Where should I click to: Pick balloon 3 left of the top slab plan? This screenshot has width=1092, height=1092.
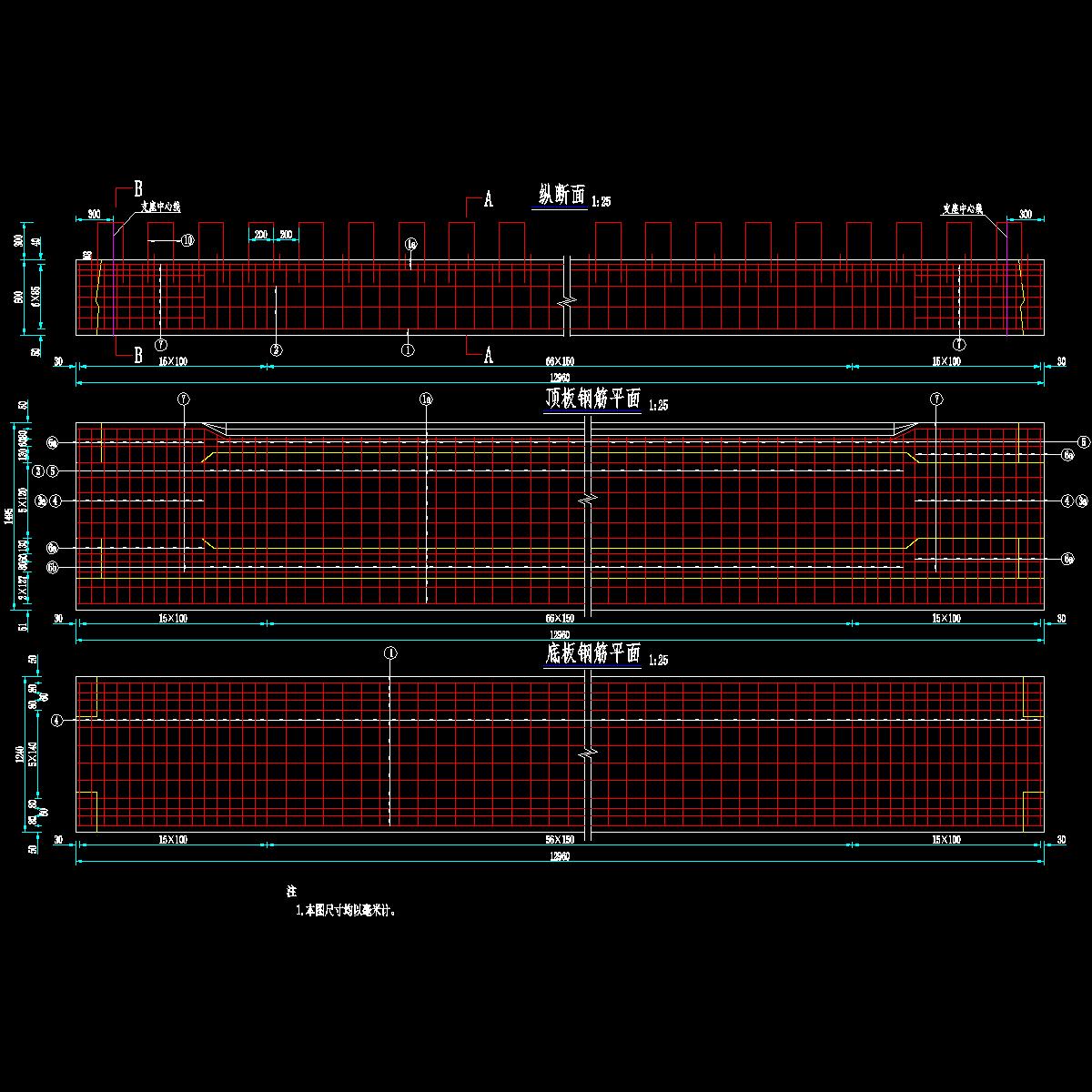click(x=38, y=471)
